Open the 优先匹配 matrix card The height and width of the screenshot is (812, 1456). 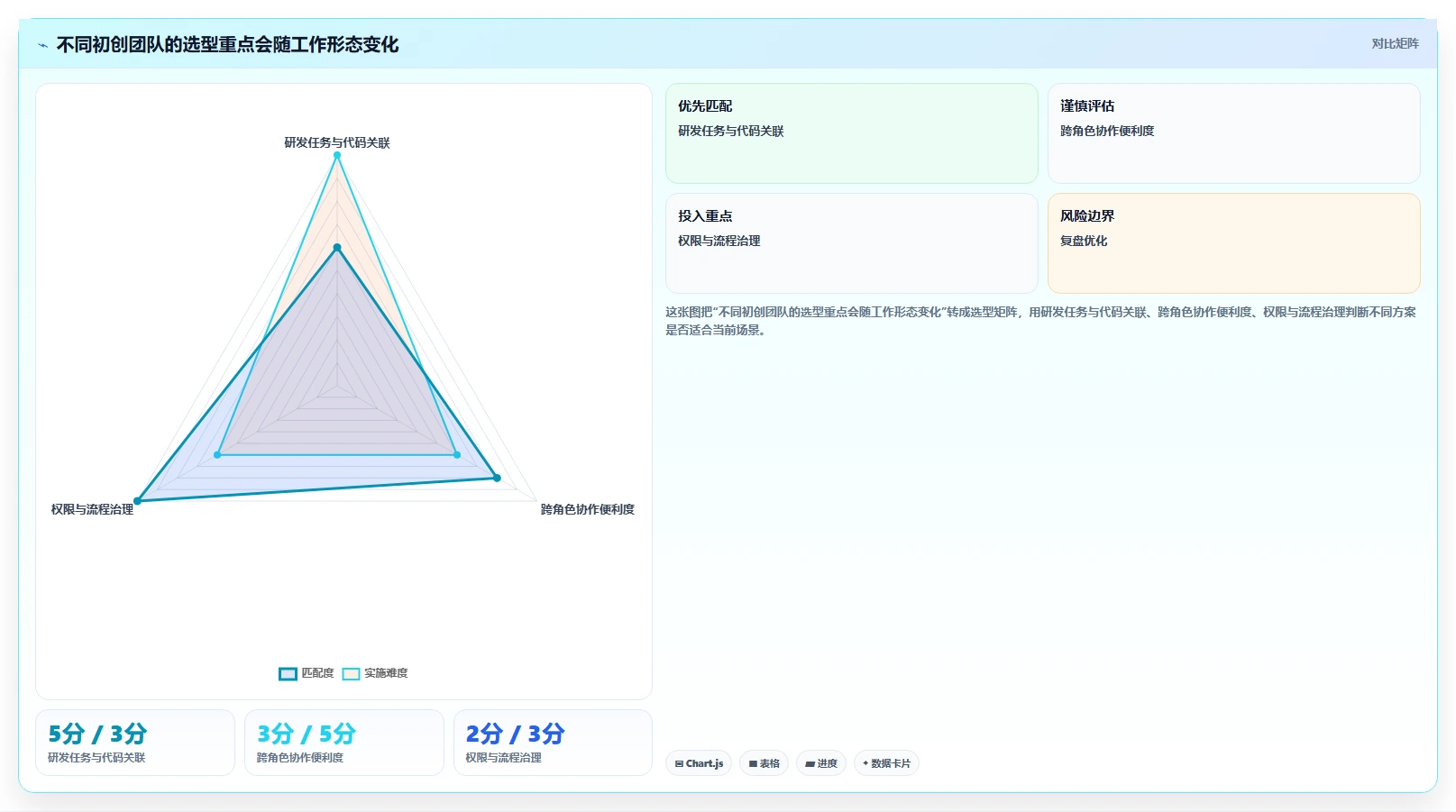(851, 133)
